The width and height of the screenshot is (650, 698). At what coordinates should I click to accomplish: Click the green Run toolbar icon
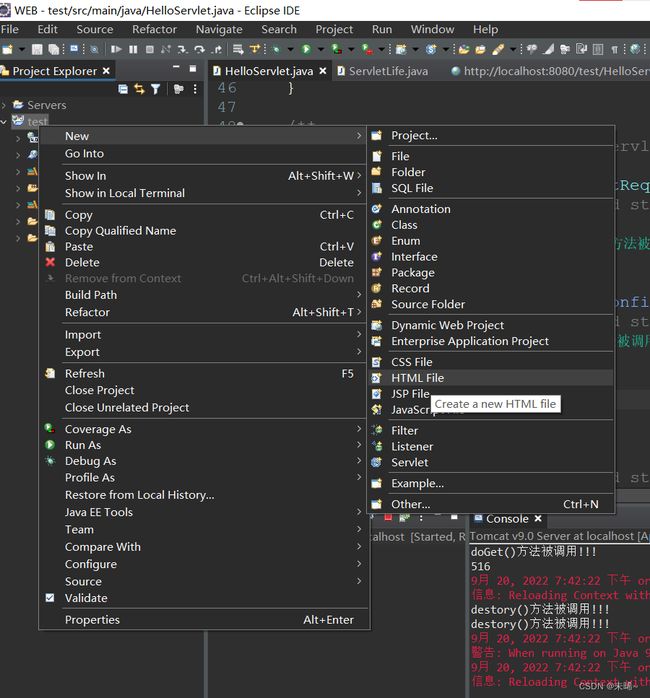tap(306, 49)
